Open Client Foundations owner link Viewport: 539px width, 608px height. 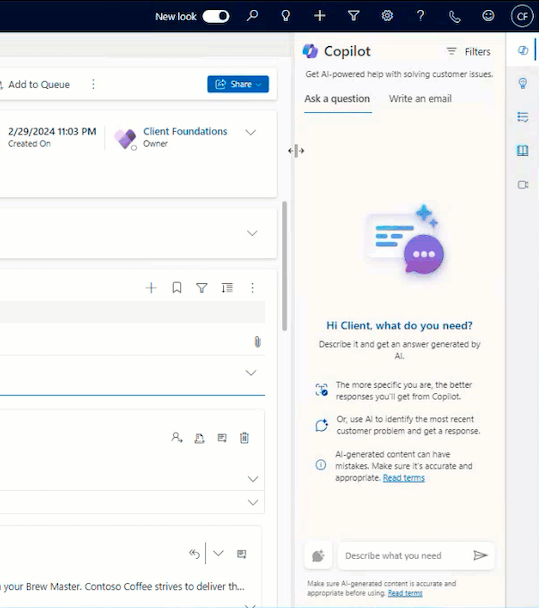pyautogui.click(x=185, y=131)
